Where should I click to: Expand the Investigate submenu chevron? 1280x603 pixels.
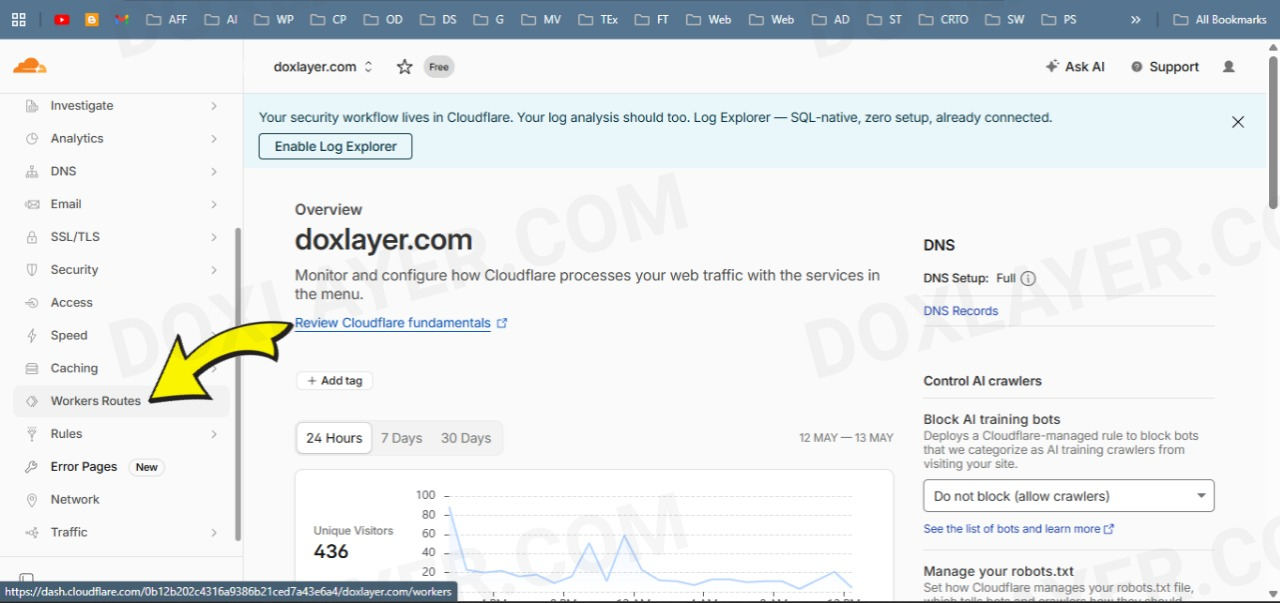tap(214, 106)
